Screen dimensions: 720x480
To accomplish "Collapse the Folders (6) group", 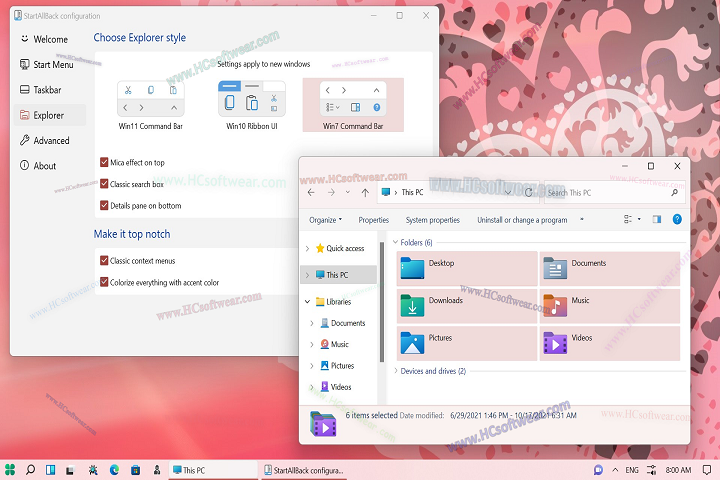I will (395, 242).
